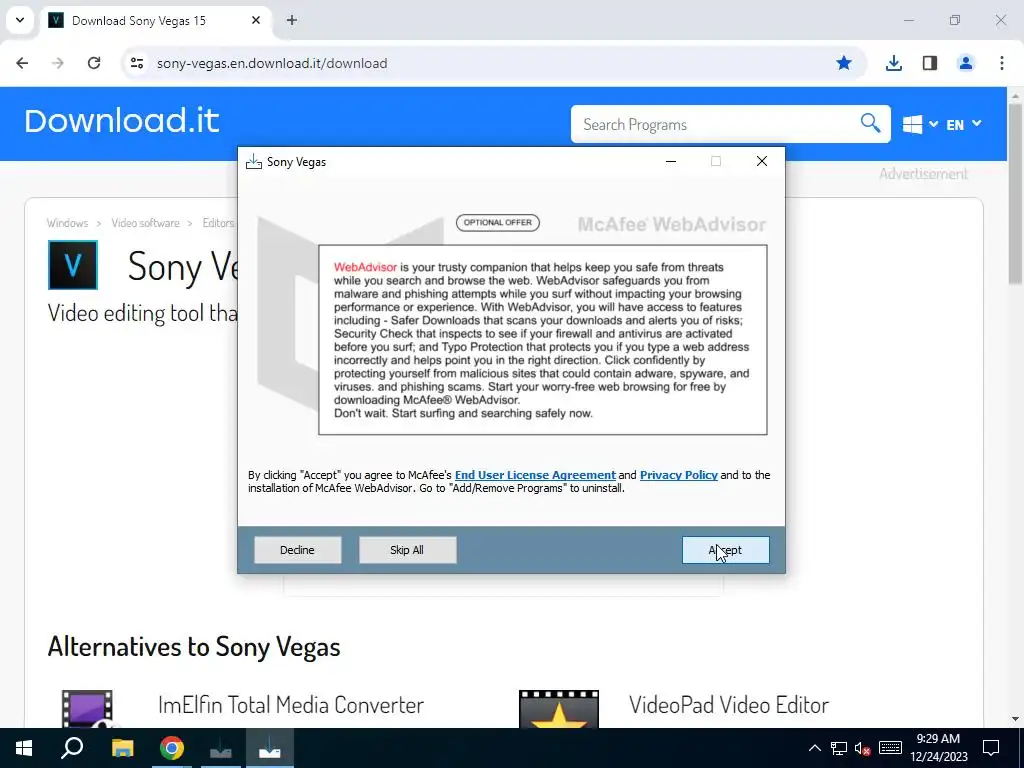Open the Privacy Policy link
Screen dimensions: 1024x768
click(x=679, y=475)
